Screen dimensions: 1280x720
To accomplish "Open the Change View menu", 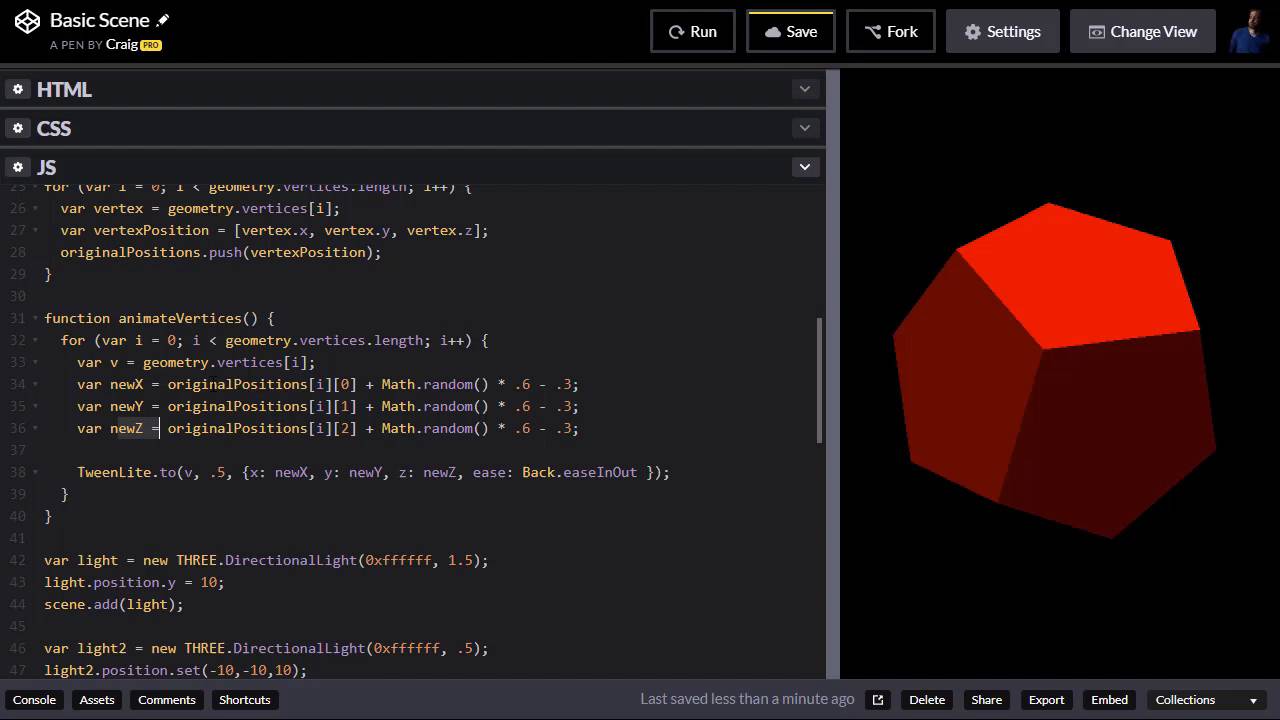I will 1142,31.
